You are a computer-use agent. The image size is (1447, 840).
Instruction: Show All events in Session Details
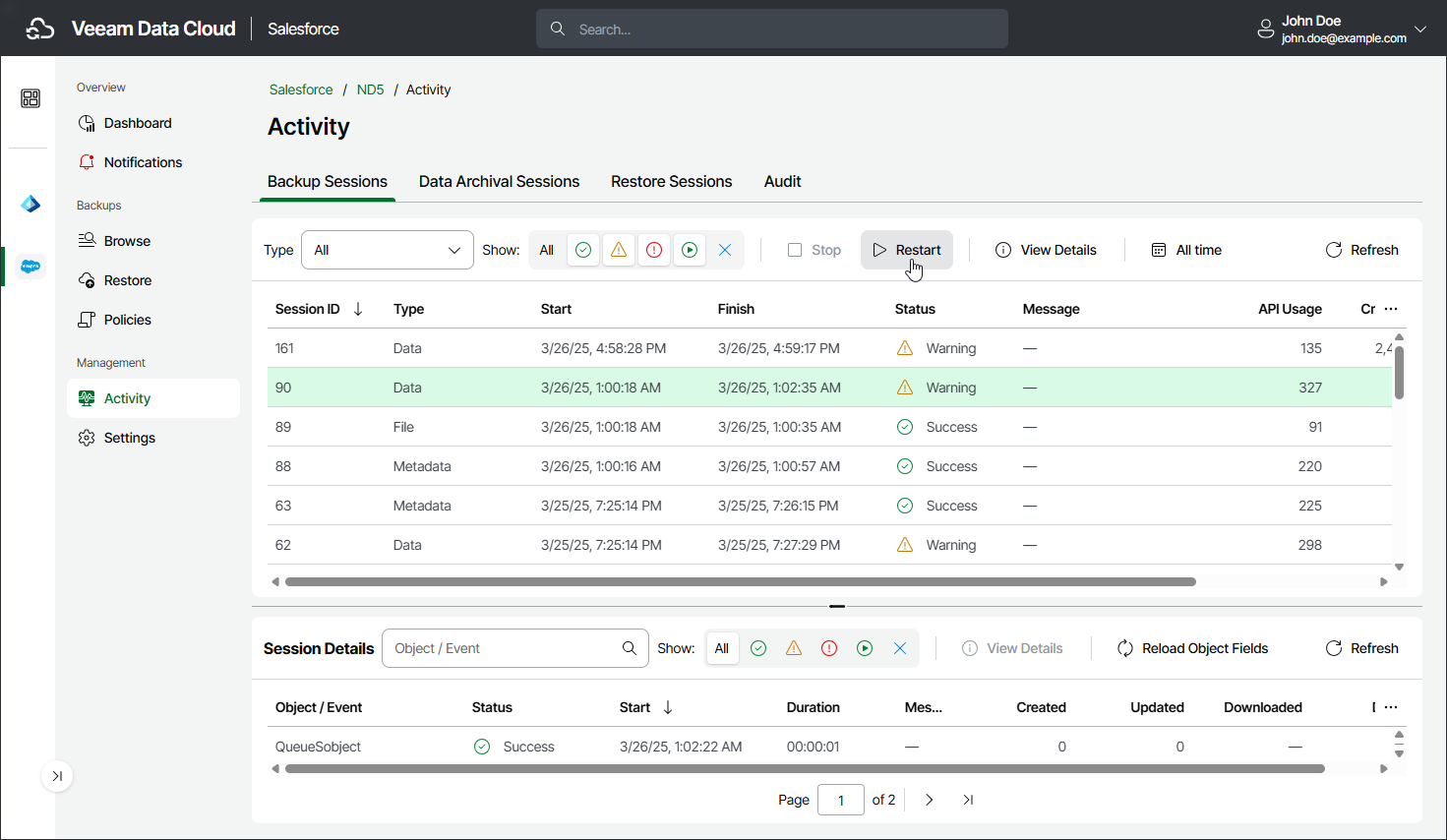[x=722, y=648]
